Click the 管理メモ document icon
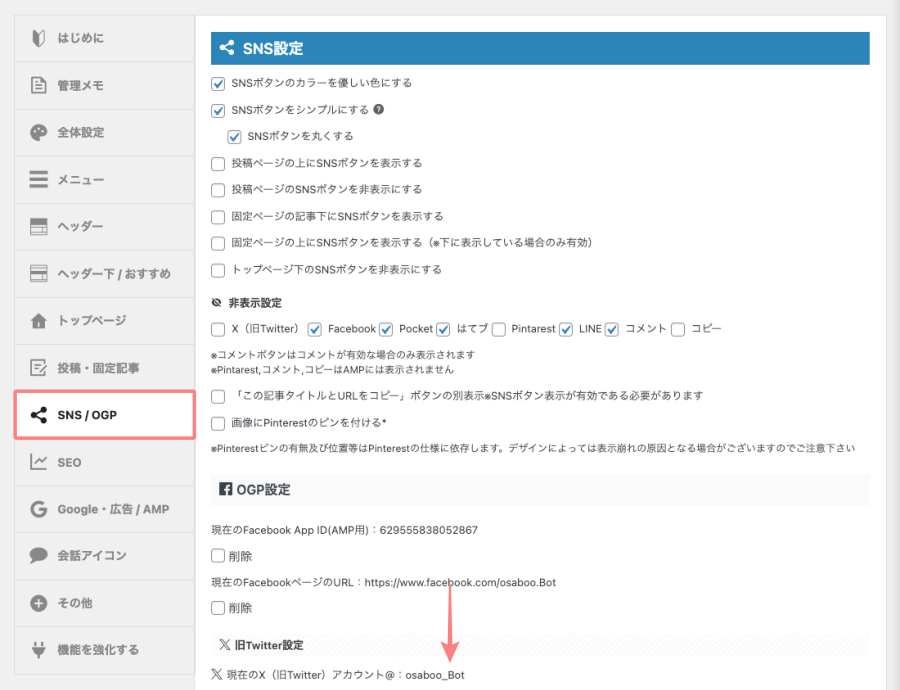900x690 pixels. point(40,85)
